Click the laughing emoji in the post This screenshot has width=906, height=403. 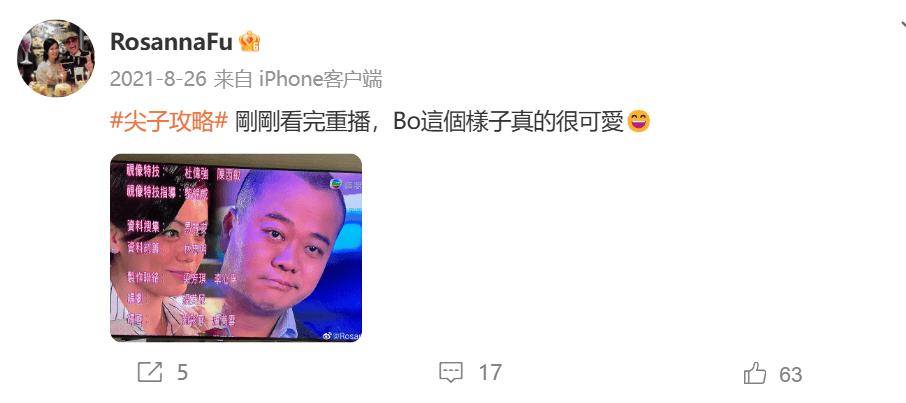pyautogui.click(x=638, y=121)
